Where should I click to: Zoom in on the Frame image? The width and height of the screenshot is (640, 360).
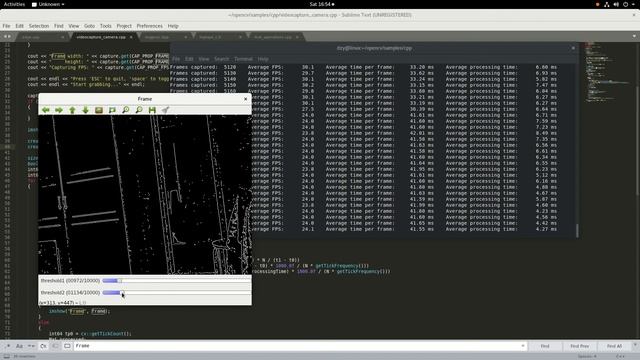126,110
